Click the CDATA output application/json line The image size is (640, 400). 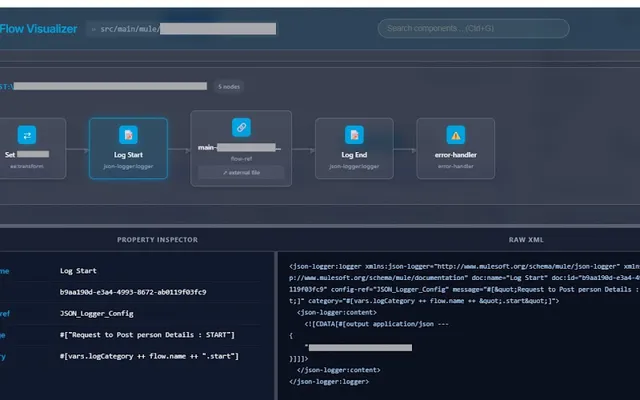pyautogui.click(x=376, y=324)
